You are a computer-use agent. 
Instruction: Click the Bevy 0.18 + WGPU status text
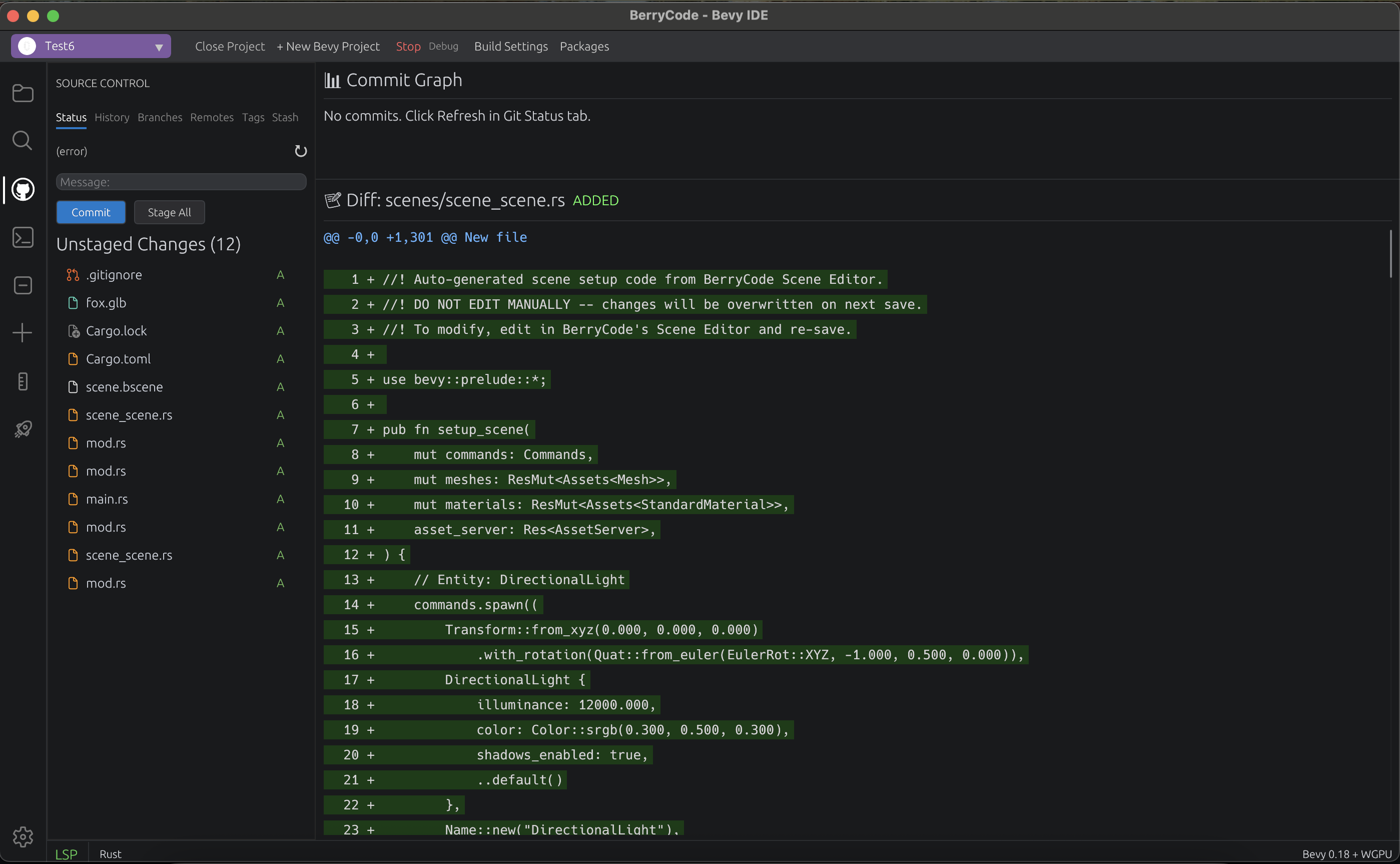pos(1346,853)
